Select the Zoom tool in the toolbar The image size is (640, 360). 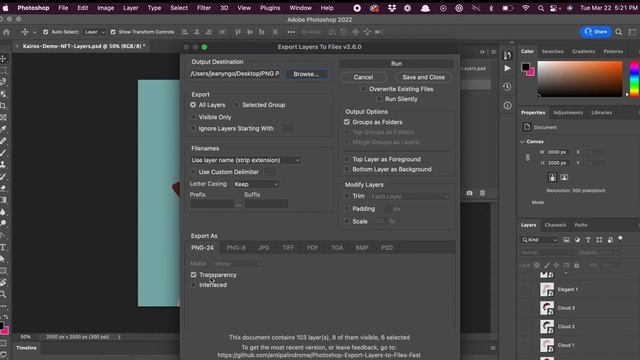point(3,294)
